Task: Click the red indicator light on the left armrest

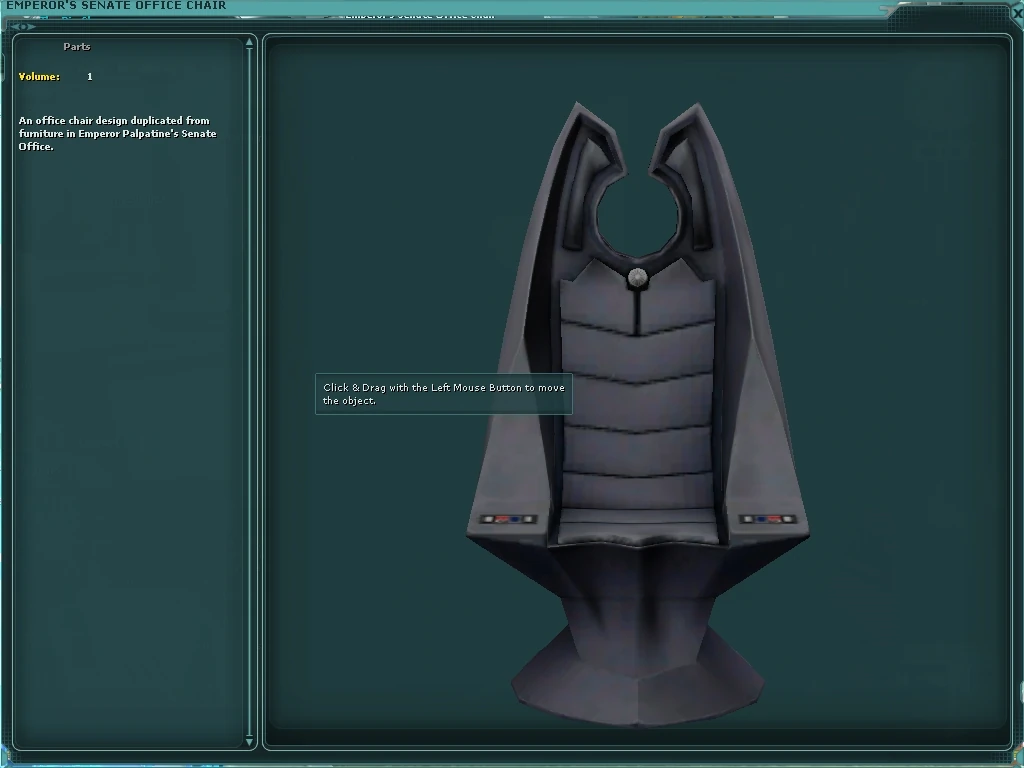Action: pyautogui.click(x=500, y=518)
